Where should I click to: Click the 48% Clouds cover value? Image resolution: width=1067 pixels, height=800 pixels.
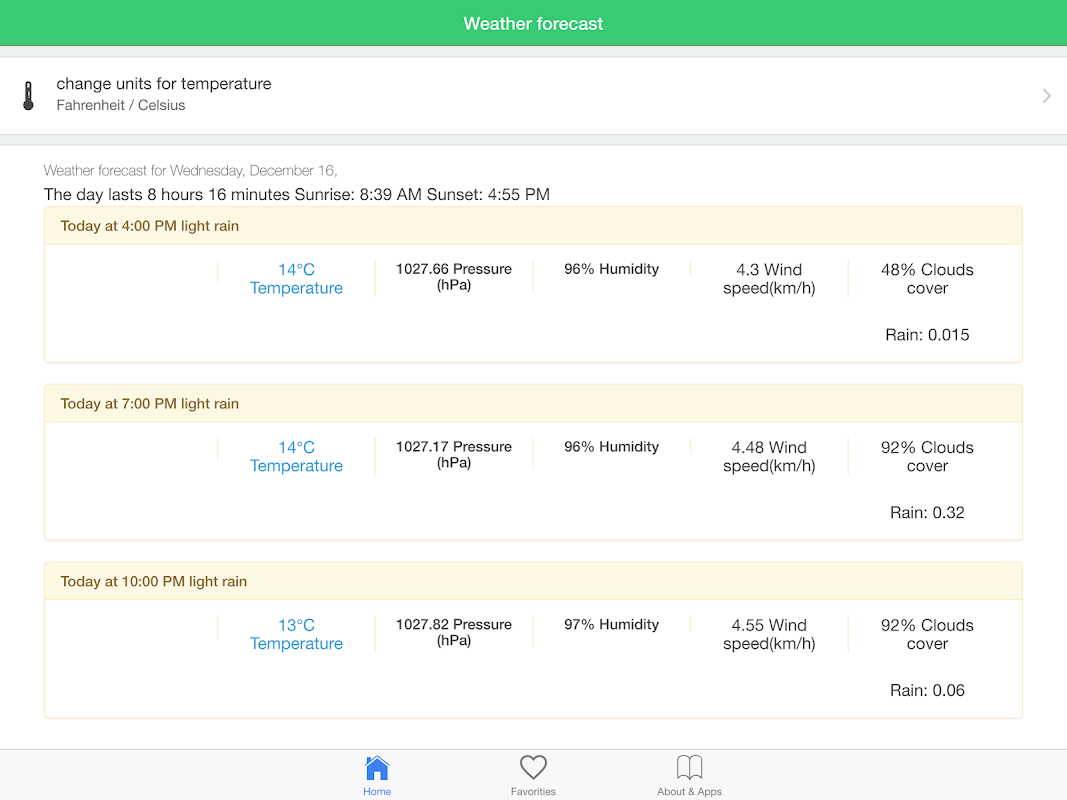point(927,279)
